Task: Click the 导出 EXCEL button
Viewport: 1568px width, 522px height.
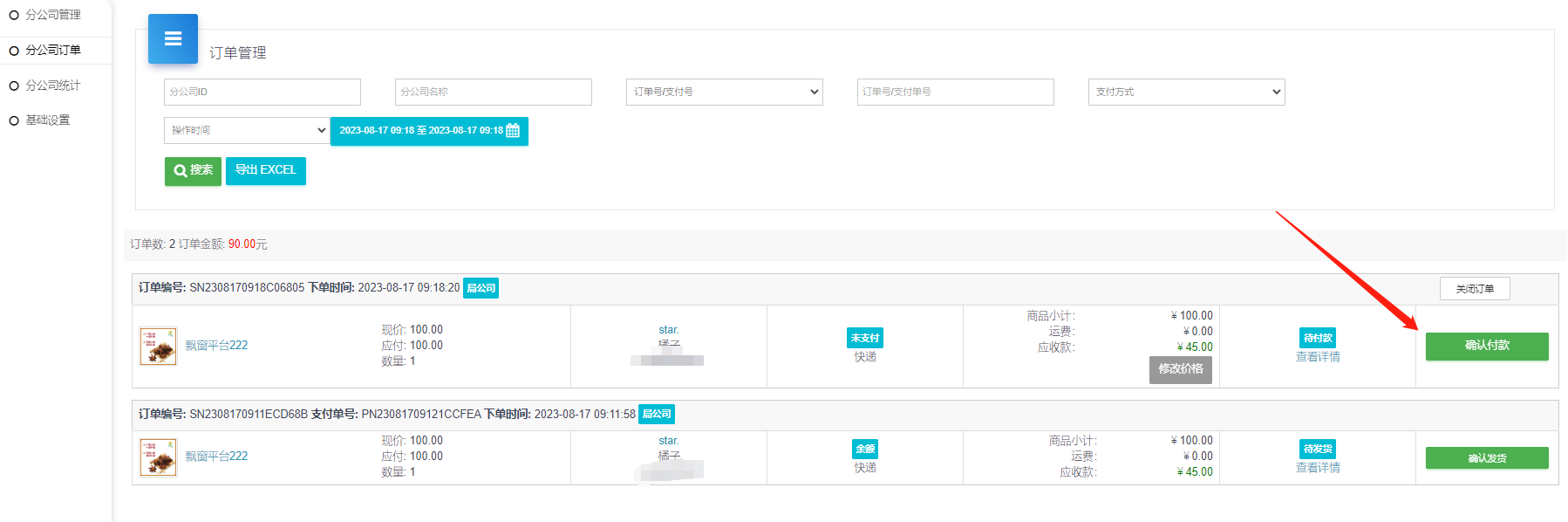Action: point(265,171)
